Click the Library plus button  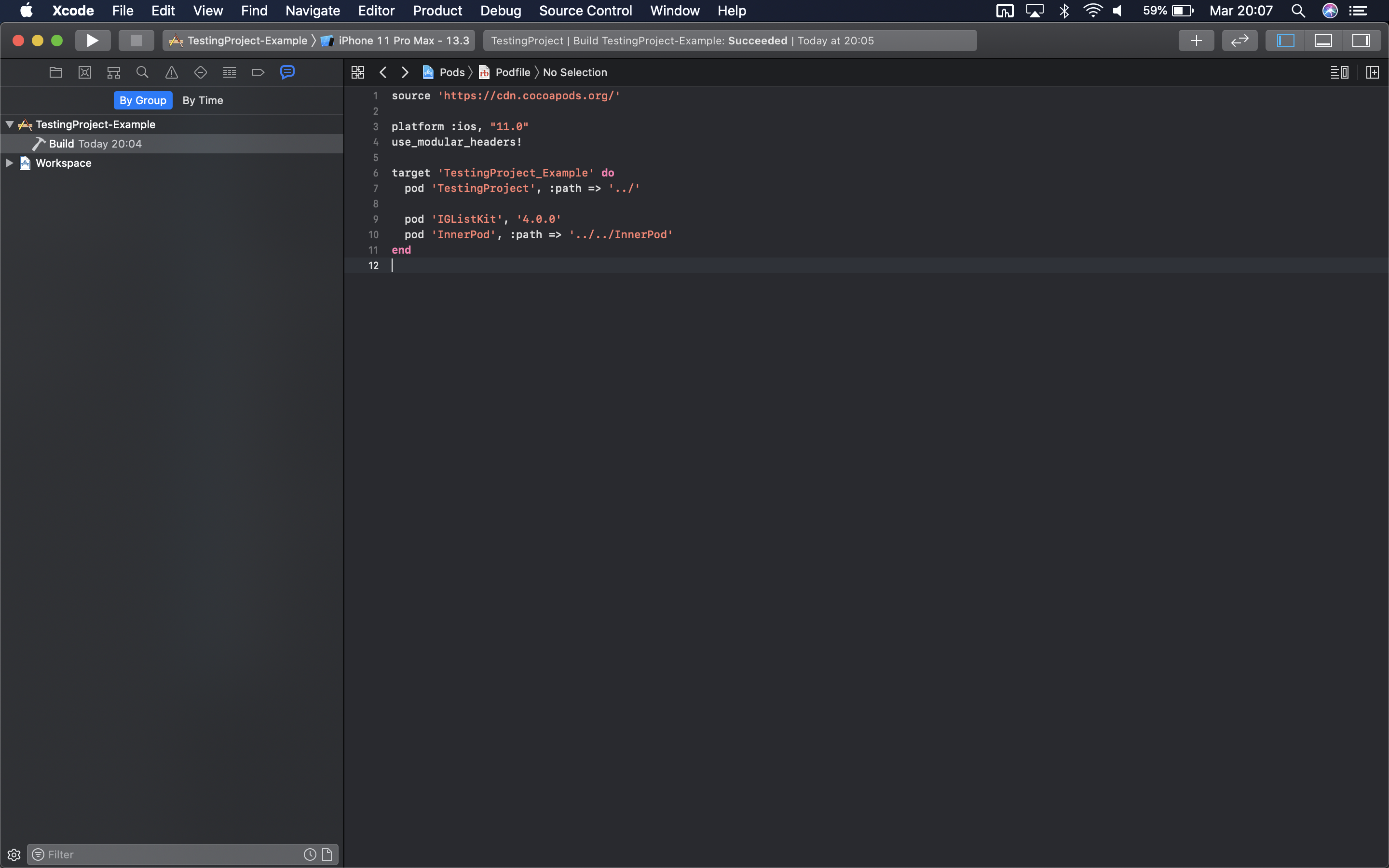(1196, 41)
